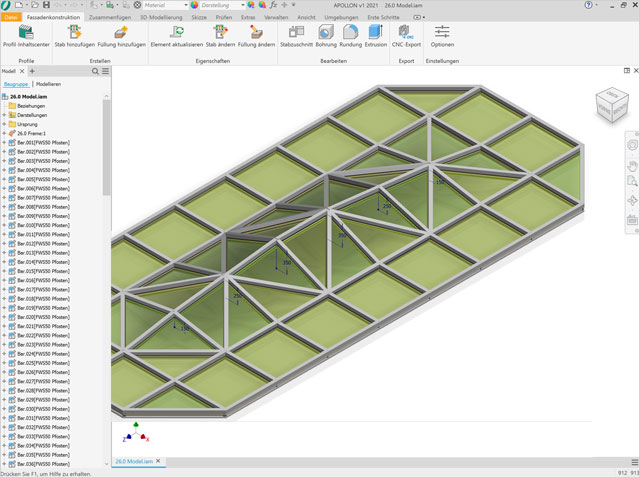Viewport: 640px width, 478px height.
Task: Expand the 26.0 Frame:1 tree node
Action: click(4, 132)
